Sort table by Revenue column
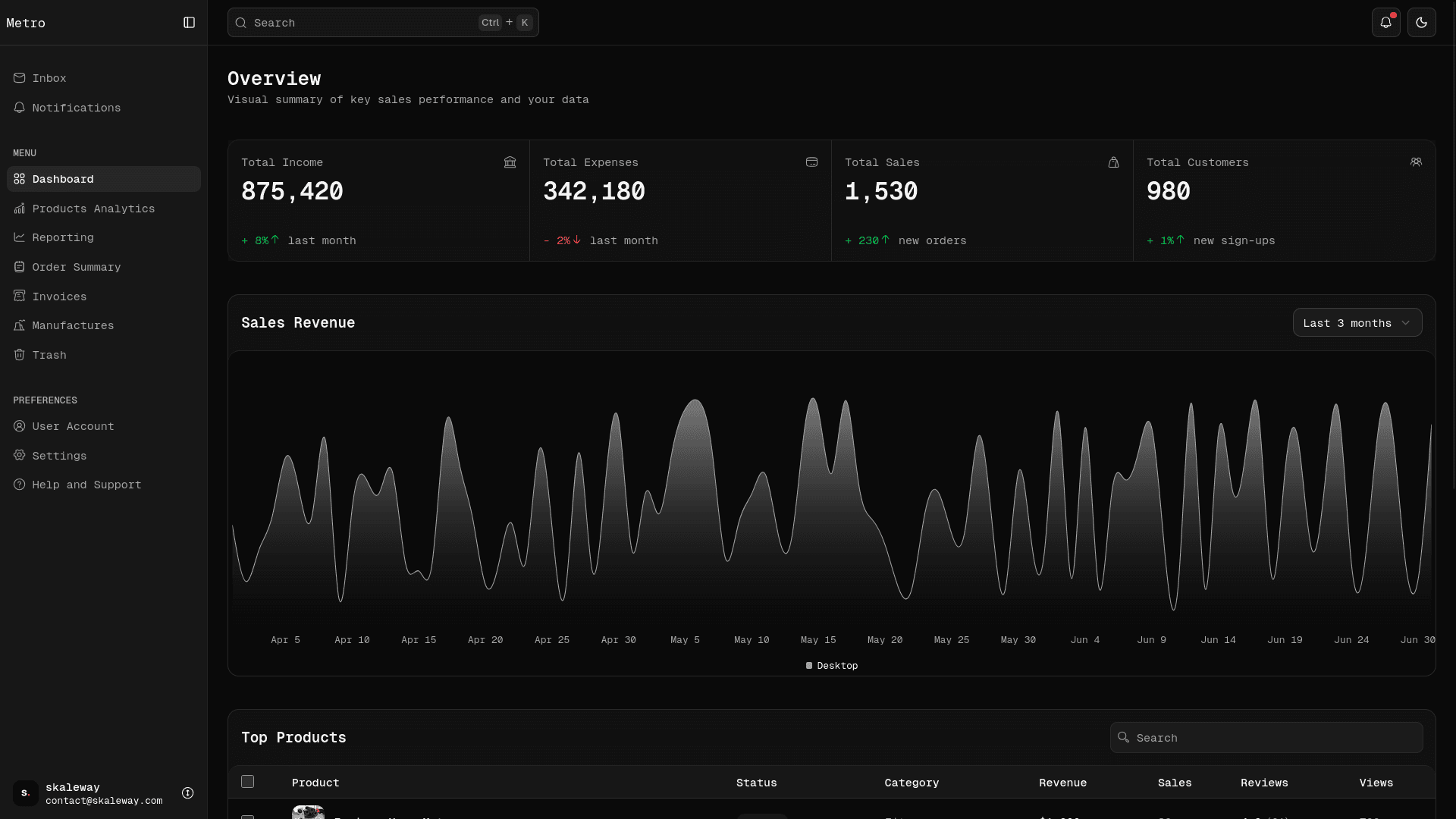The height and width of the screenshot is (819, 1456). click(1062, 783)
